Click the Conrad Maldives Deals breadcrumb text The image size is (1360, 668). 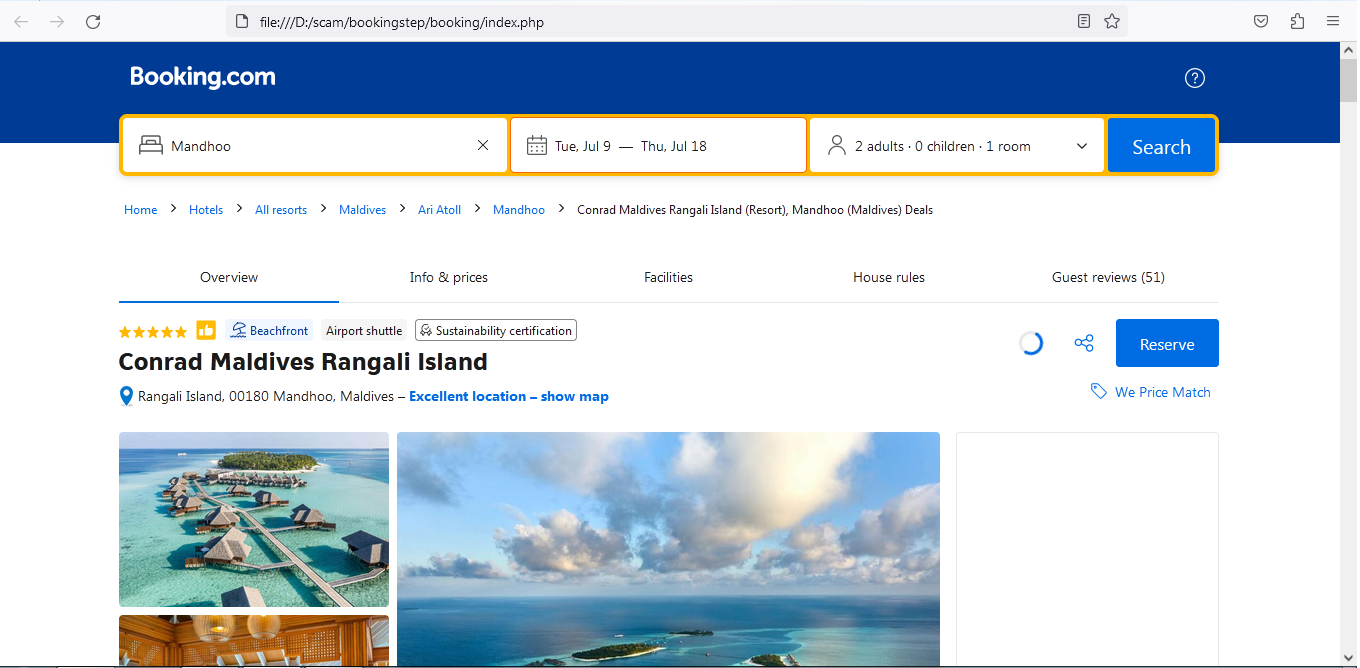(755, 210)
